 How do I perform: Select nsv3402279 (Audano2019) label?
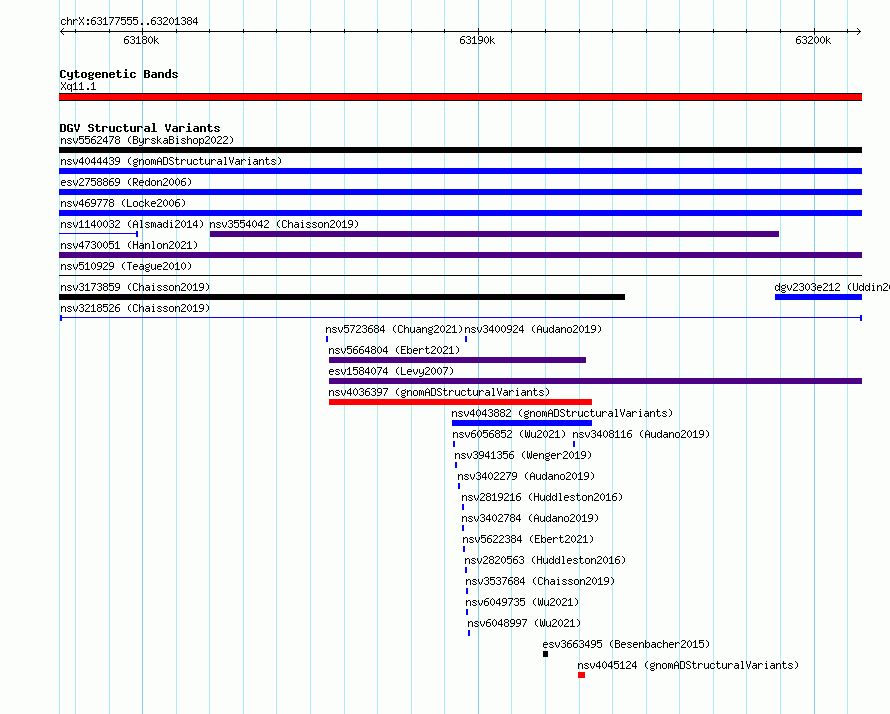pyautogui.click(x=526, y=476)
